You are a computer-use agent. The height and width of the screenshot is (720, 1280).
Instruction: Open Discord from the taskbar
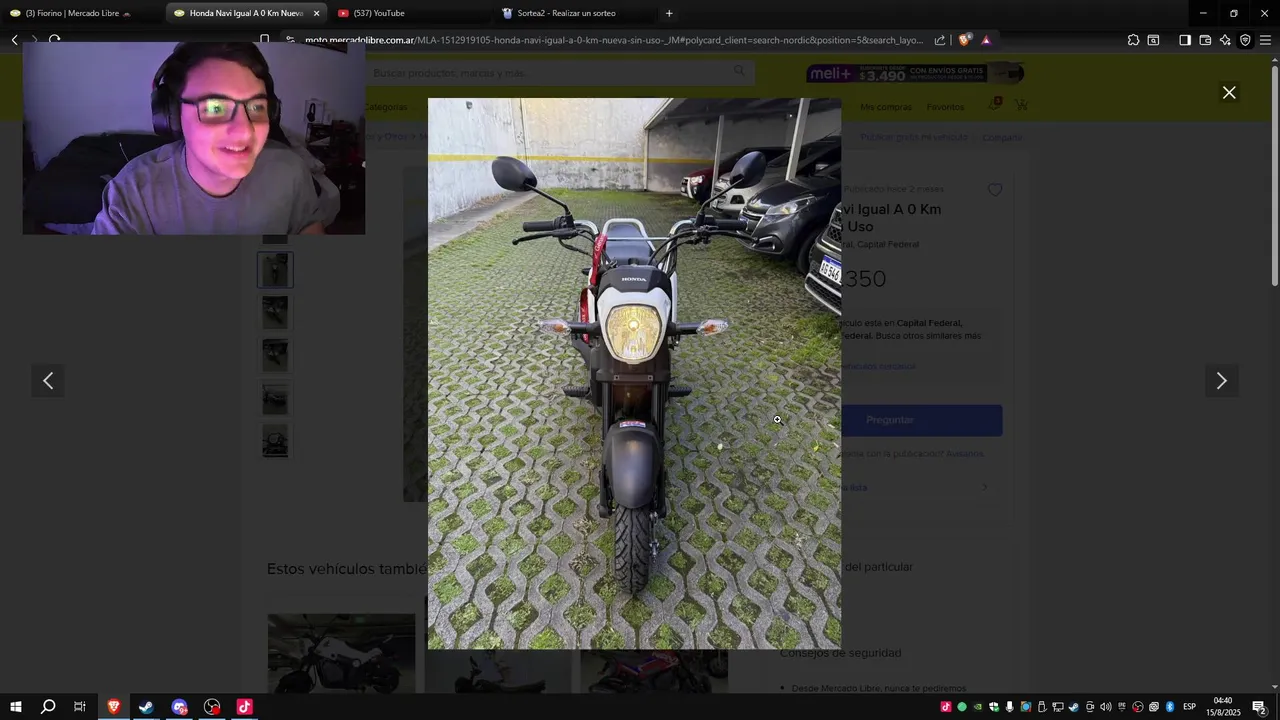tap(179, 707)
